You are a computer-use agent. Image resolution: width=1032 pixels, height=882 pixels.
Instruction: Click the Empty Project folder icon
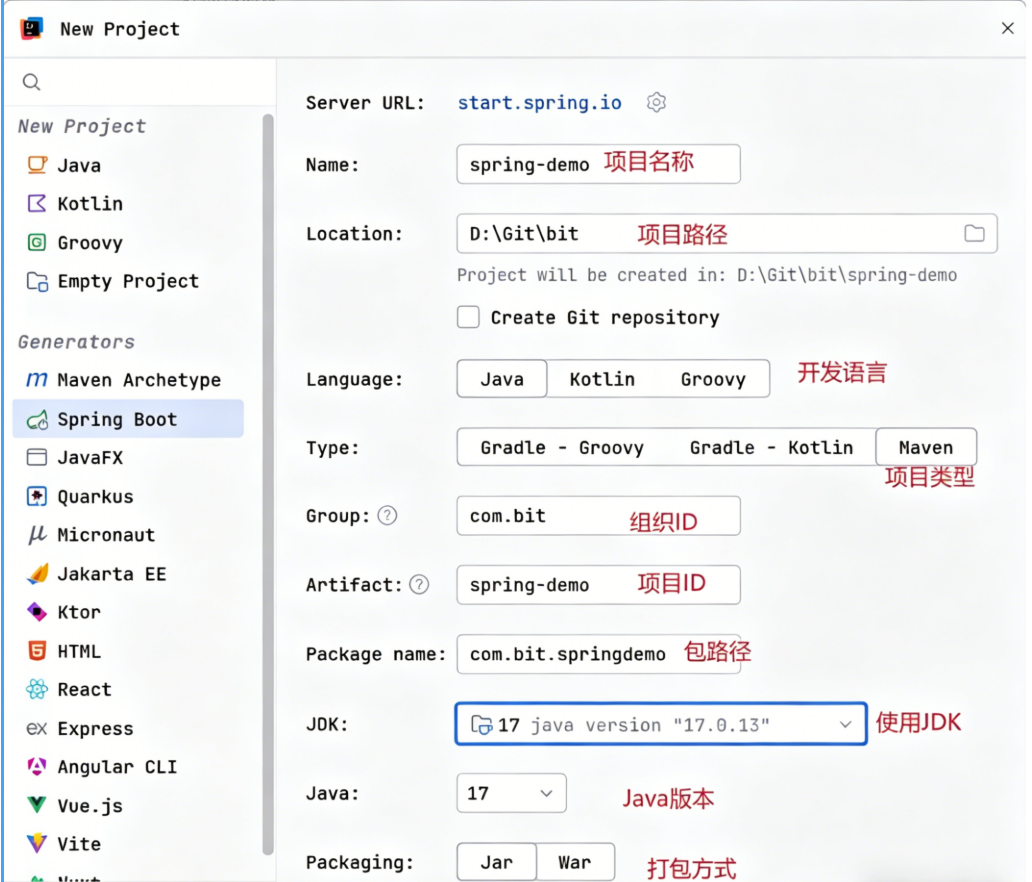click(37, 281)
